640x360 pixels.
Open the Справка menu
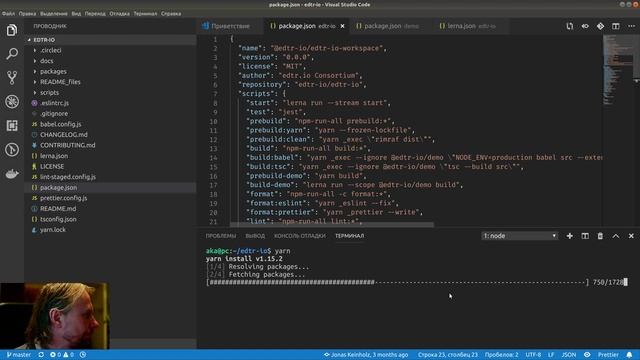point(171,13)
